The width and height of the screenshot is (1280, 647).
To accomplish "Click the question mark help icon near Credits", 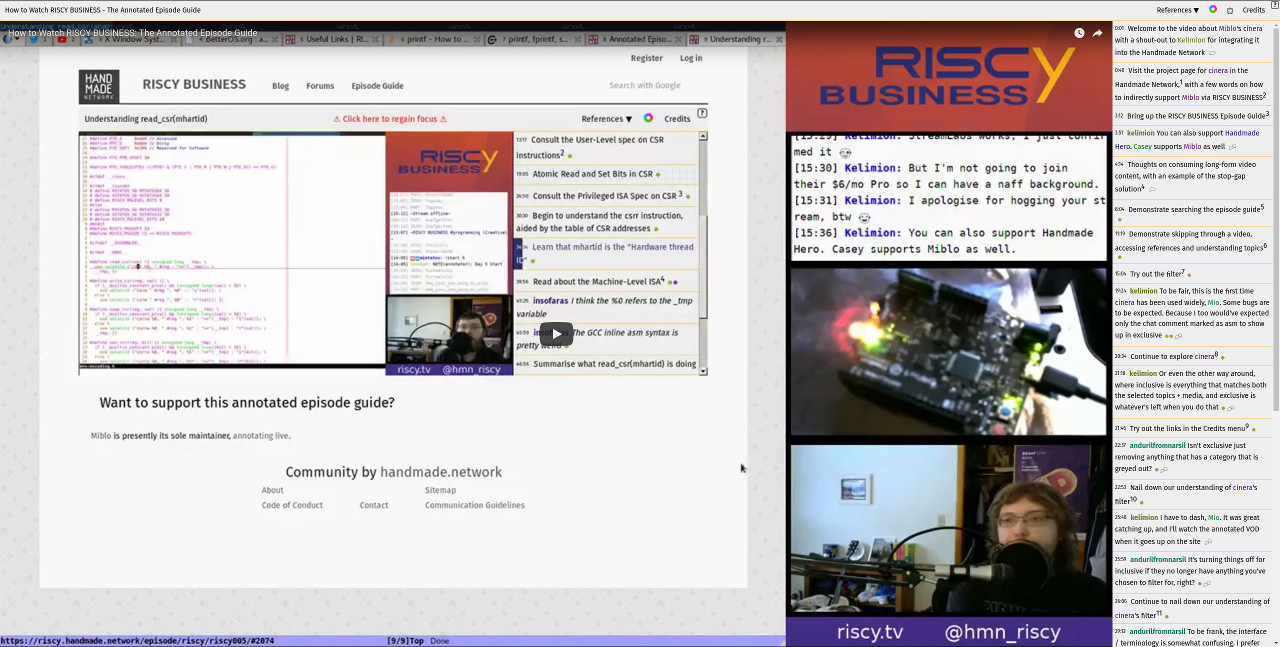I will pyautogui.click(x=701, y=113).
